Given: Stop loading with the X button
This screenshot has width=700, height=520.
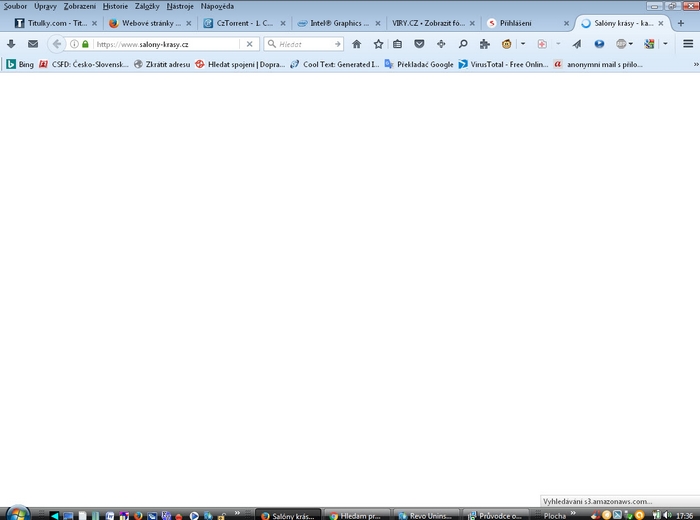Looking at the screenshot, I should coord(249,44).
